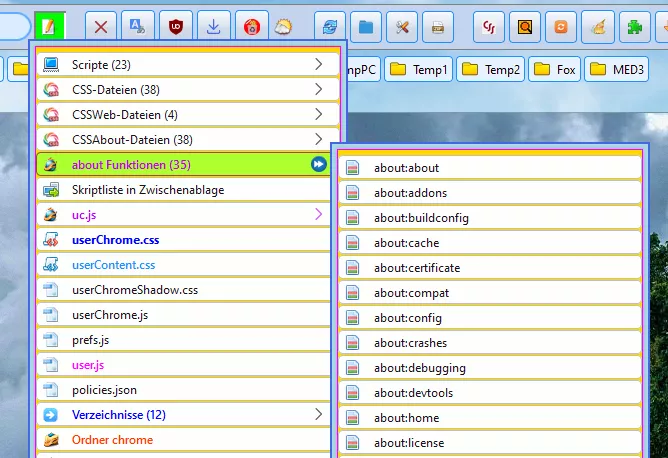Open about:buildconfig from the submenu
Image resolution: width=668 pixels, height=458 pixels.
point(490,218)
